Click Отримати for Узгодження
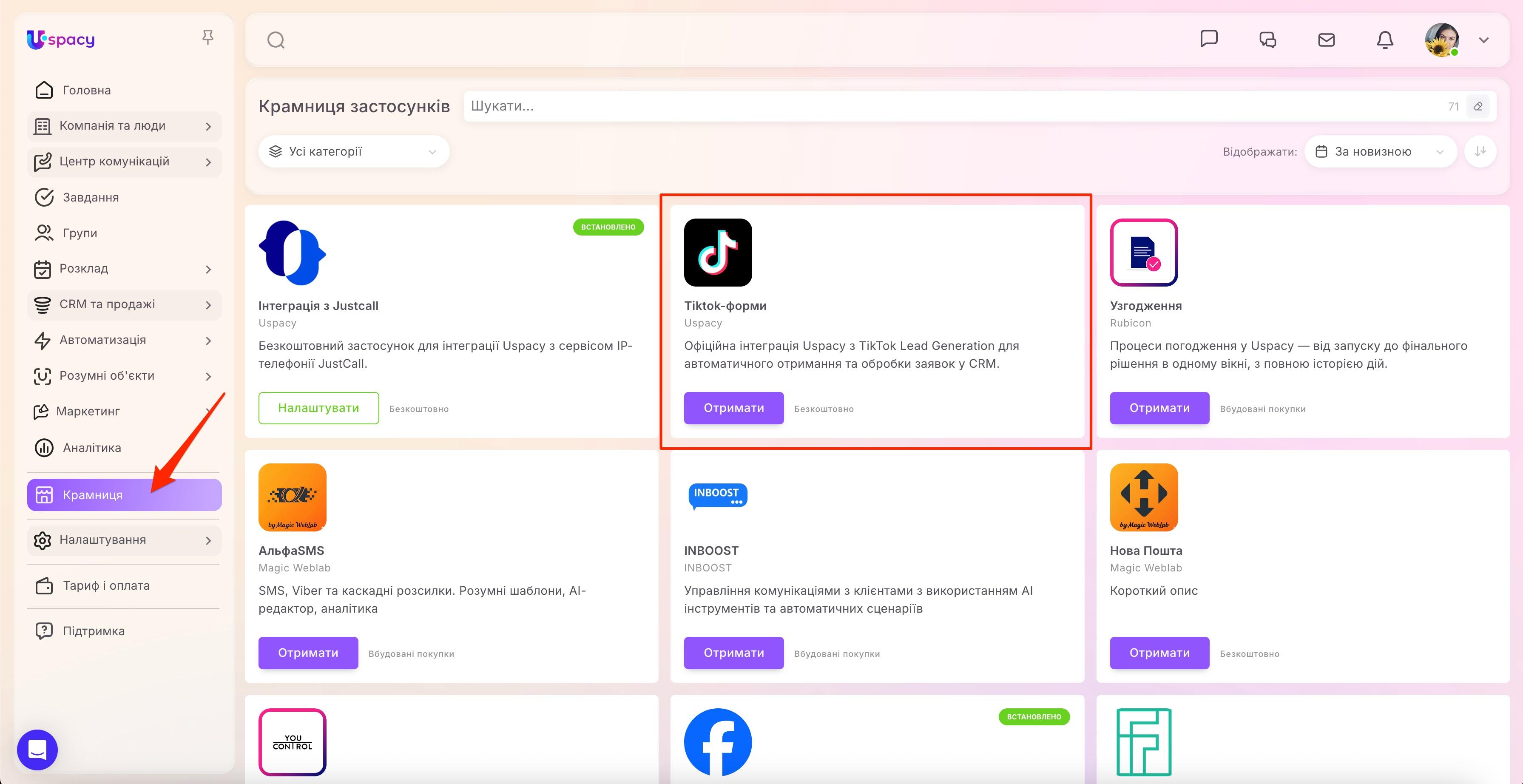Viewport: 1523px width, 784px height. (x=1159, y=408)
